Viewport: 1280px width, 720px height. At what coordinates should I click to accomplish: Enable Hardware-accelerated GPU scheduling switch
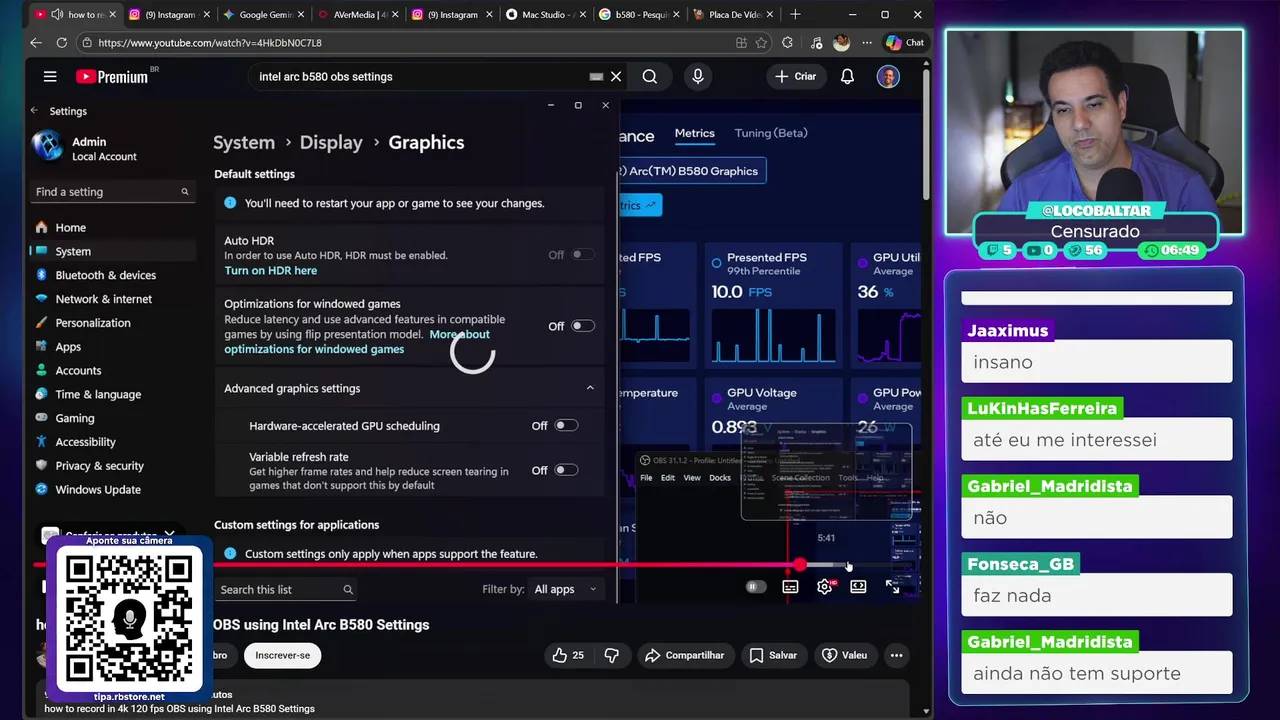566,425
